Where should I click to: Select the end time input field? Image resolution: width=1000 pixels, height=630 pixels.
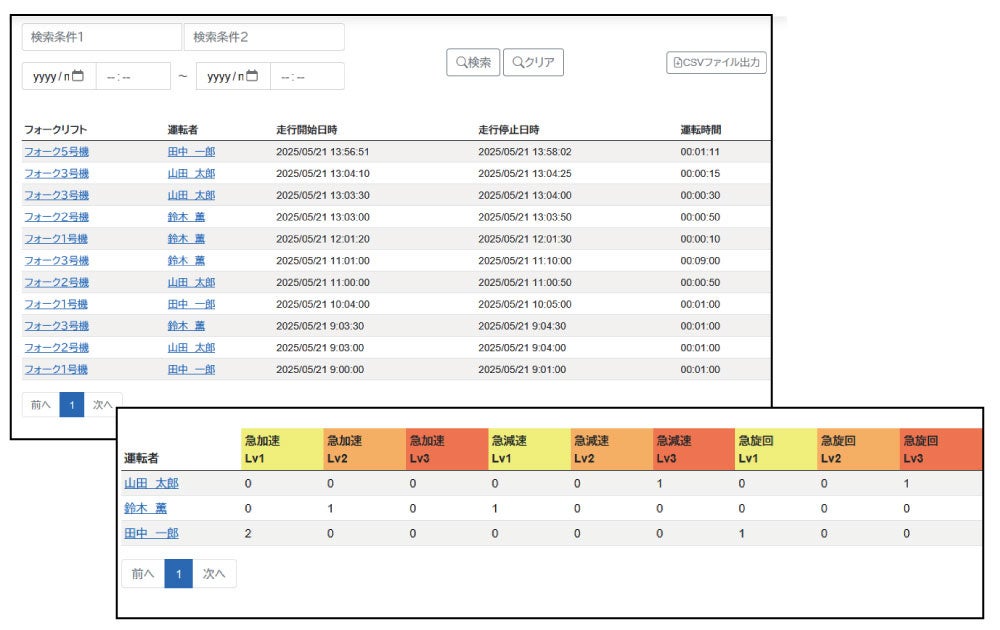[x=307, y=77]
